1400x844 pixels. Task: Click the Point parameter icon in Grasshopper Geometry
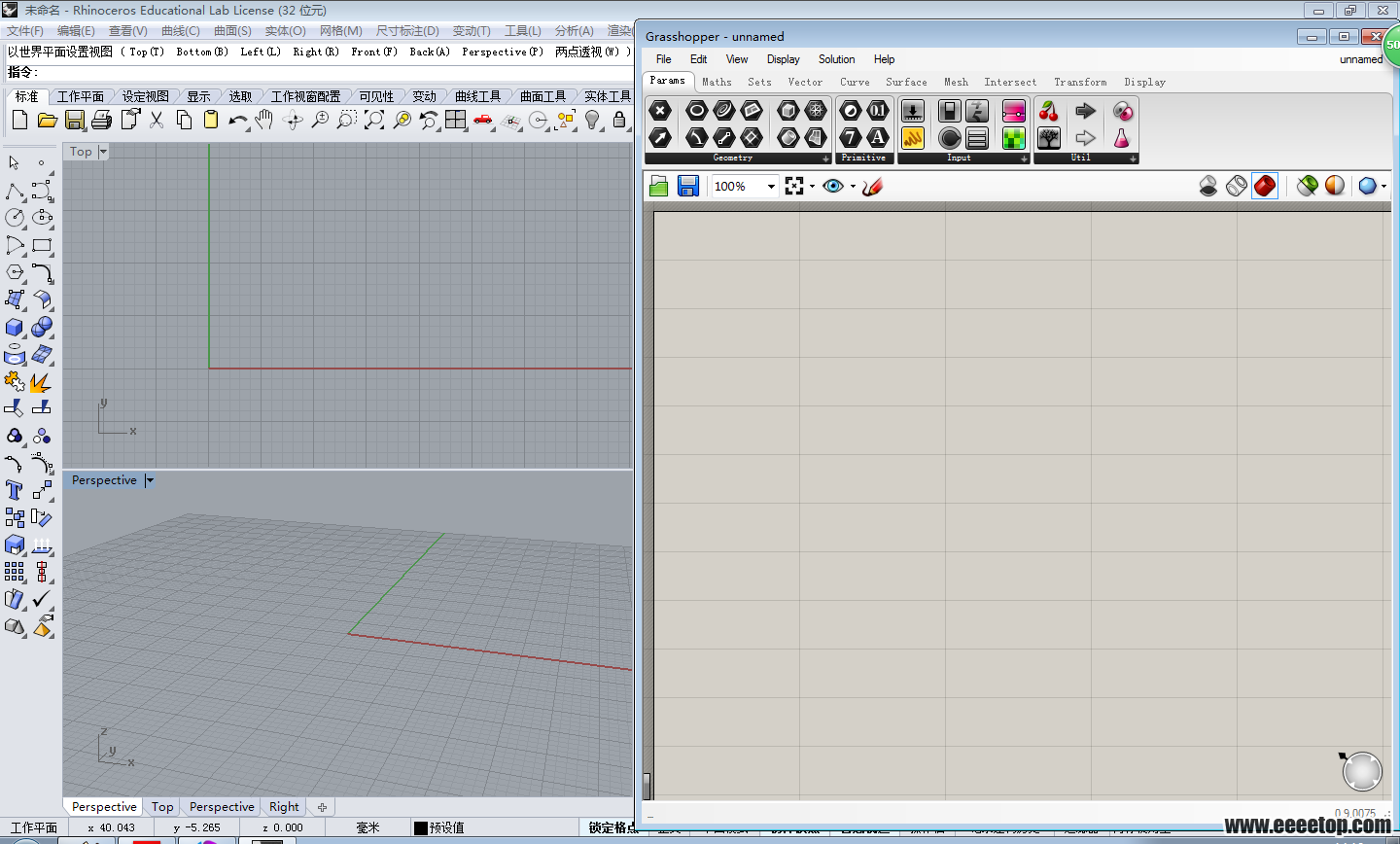coord(660,110)
